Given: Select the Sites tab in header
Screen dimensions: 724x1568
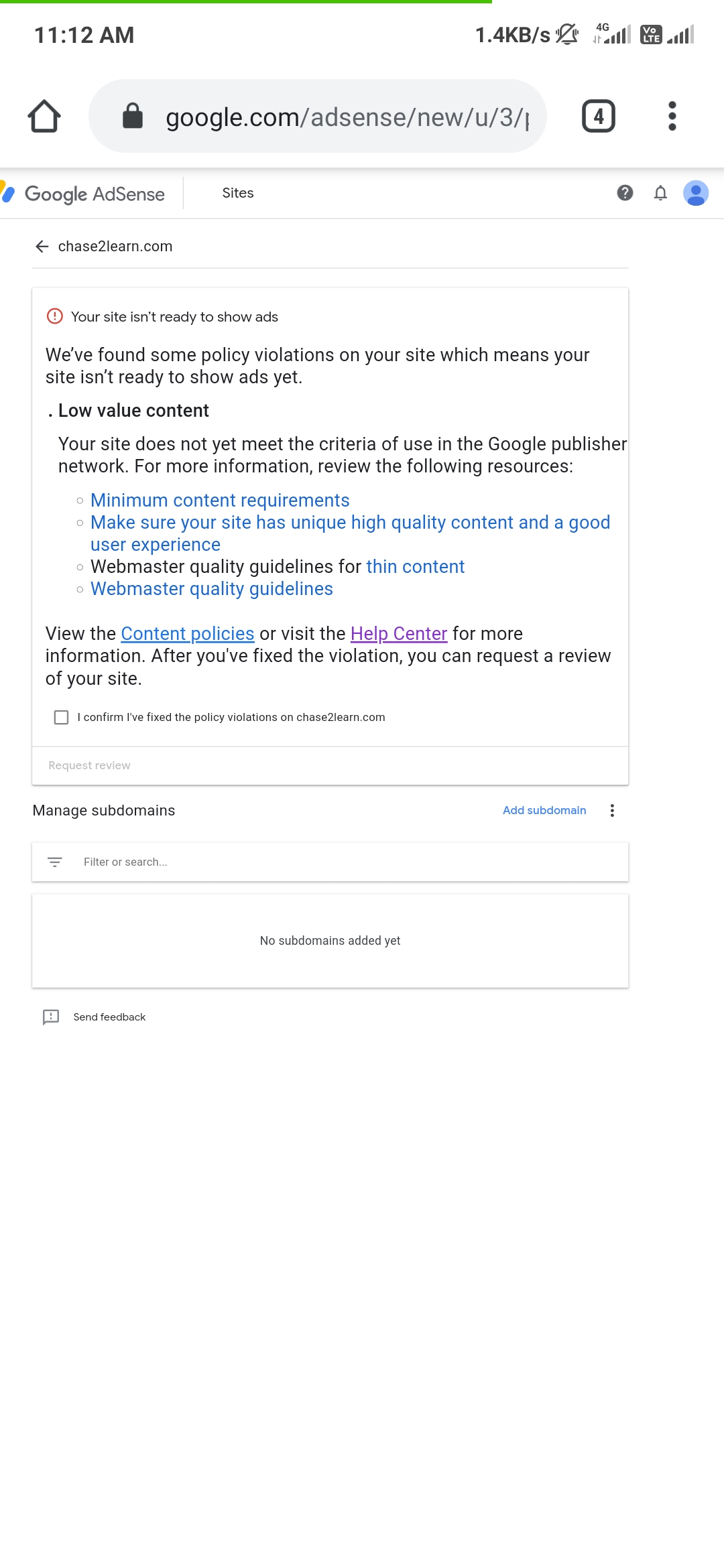Looking at the screenshot, I should (x=238, y=193).
